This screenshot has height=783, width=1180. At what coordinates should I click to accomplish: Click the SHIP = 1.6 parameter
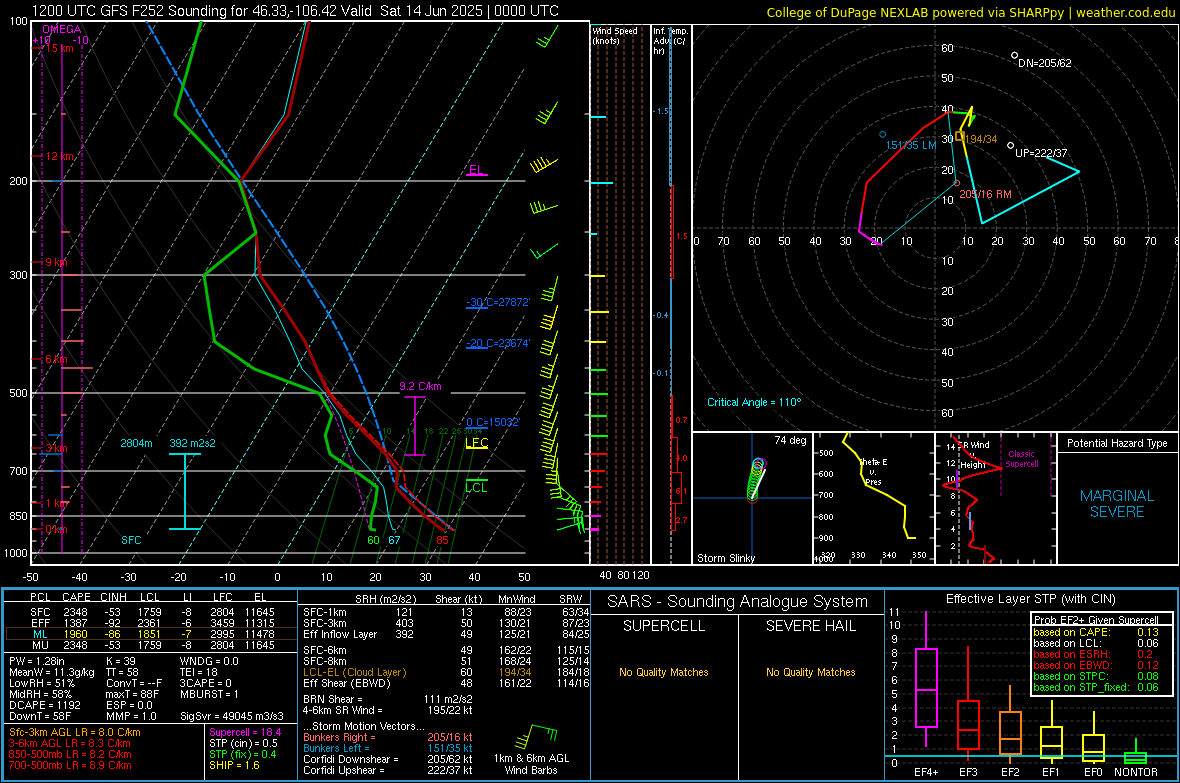(x=234, y=765)
